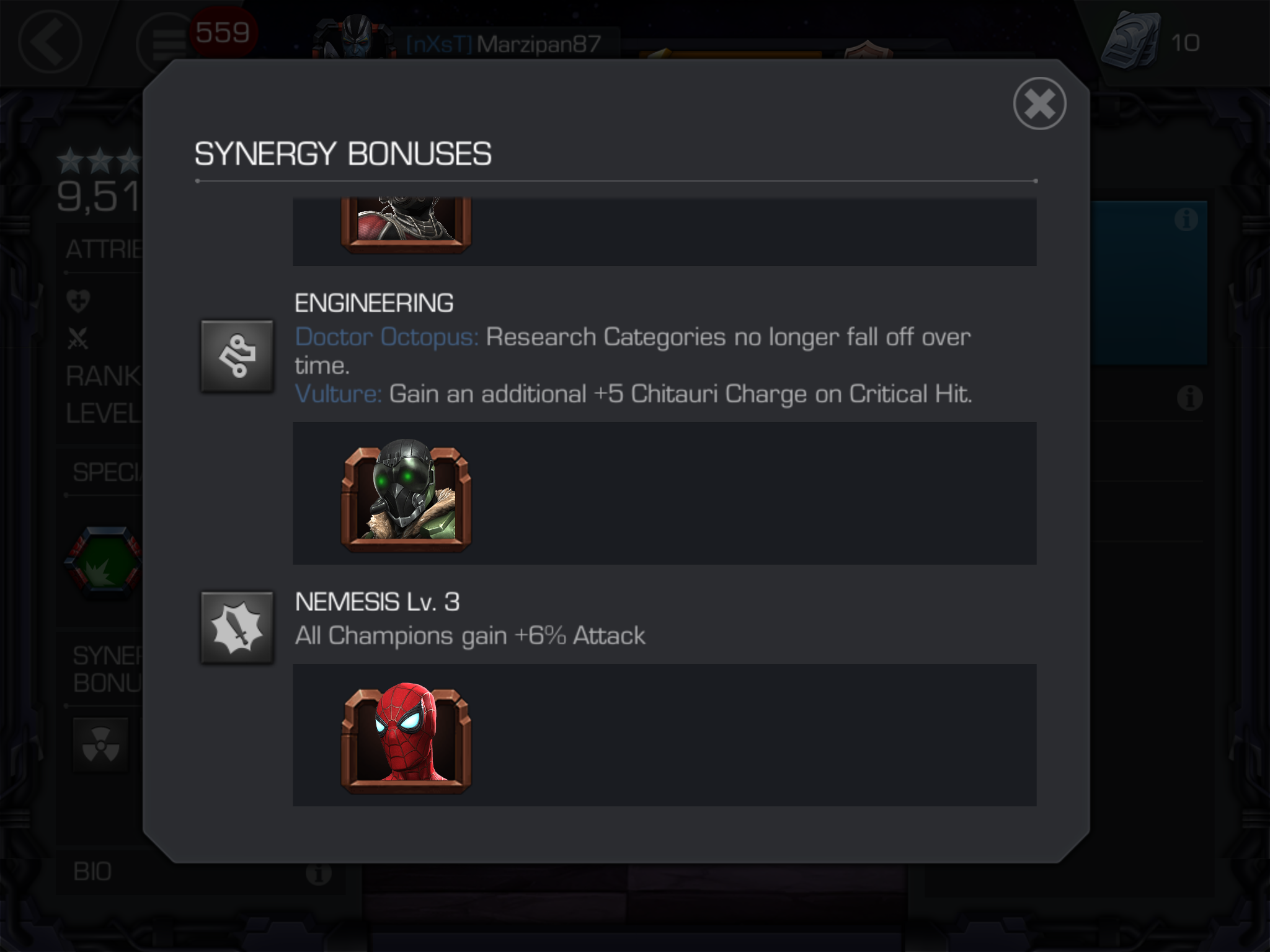1270x952 pixels.
Task: Close the Synergy Bonuses dialog
Action: [x=1039, y=104]
